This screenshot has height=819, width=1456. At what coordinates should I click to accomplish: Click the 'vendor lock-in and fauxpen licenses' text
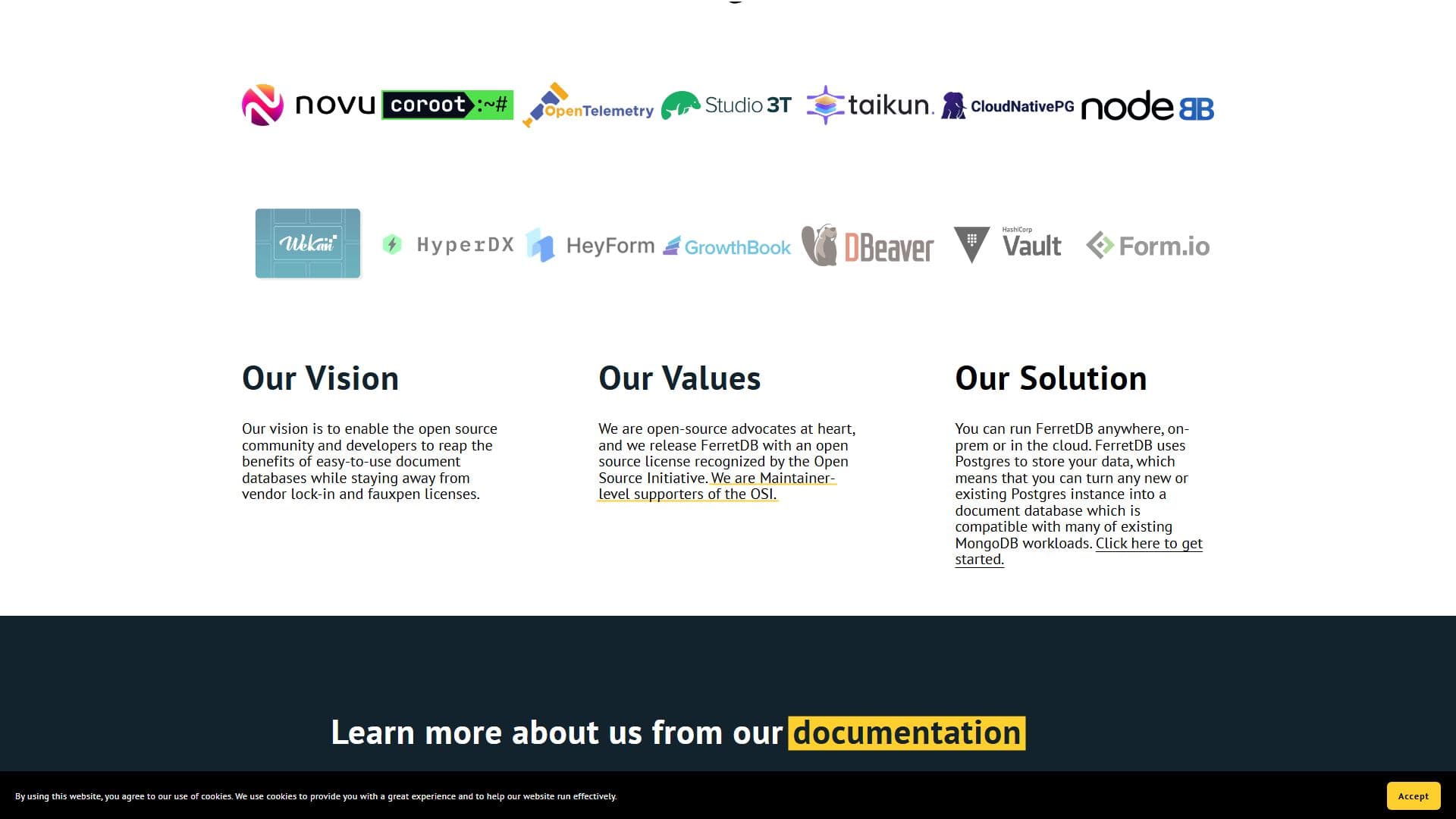point(361,494)
